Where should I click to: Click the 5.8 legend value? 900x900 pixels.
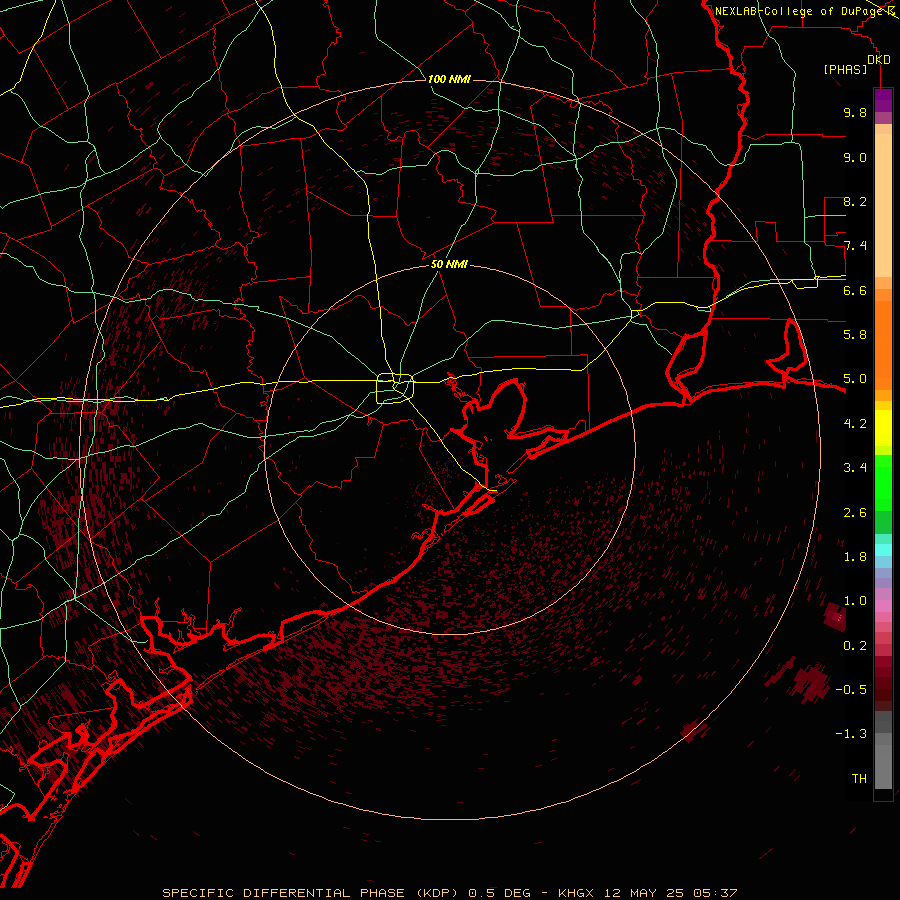pos(855,335)
